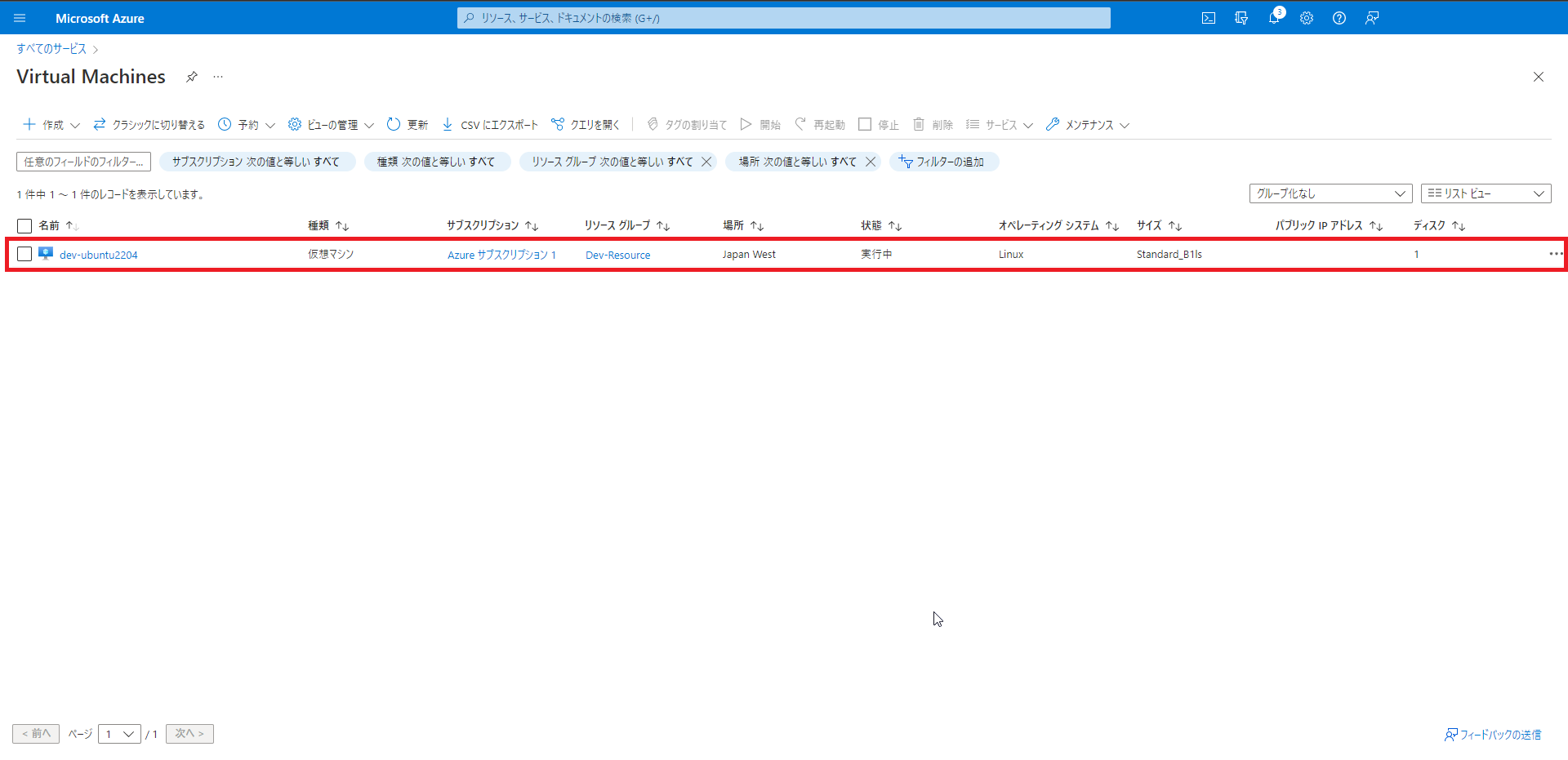Viewport: 1568px width, 760px height.
Task: Click the VM icon beside dev-ubuntu2204
Action: (x=46, y=254)
